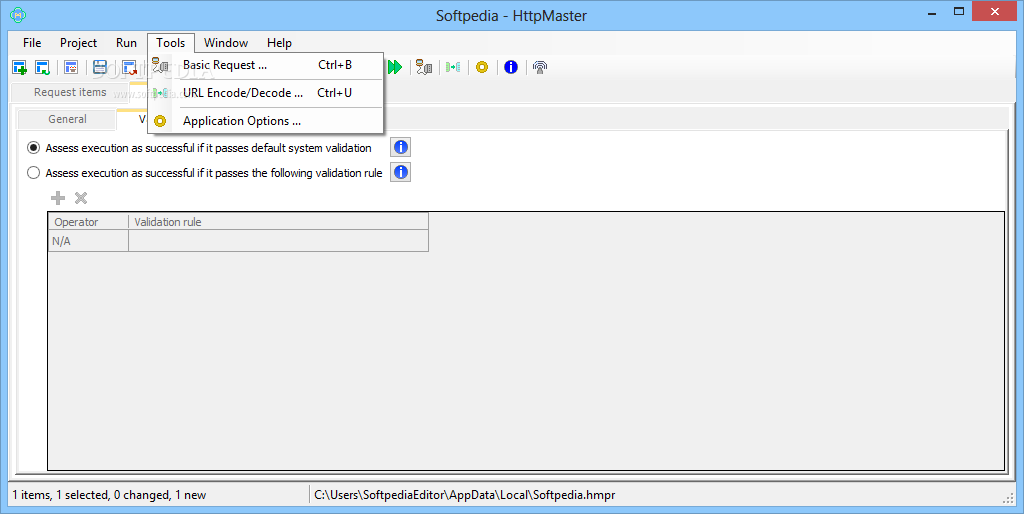Select default system validation radio button
The height and width of the screenshot is (514, 1024).
coord(33,148)
